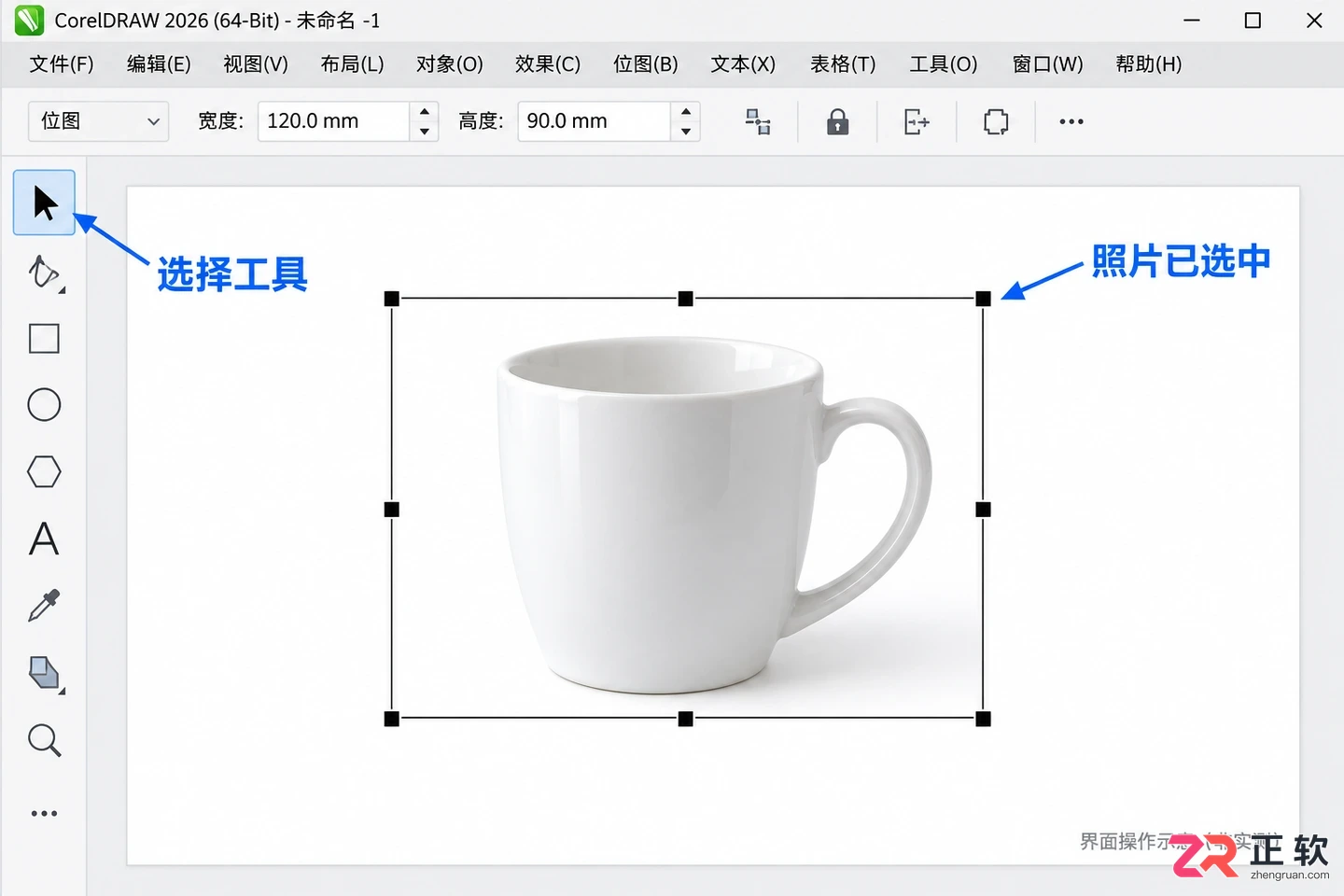Select the Eyedropper tool
This screenshot has width=1344, height=896.
coord(44,606)
